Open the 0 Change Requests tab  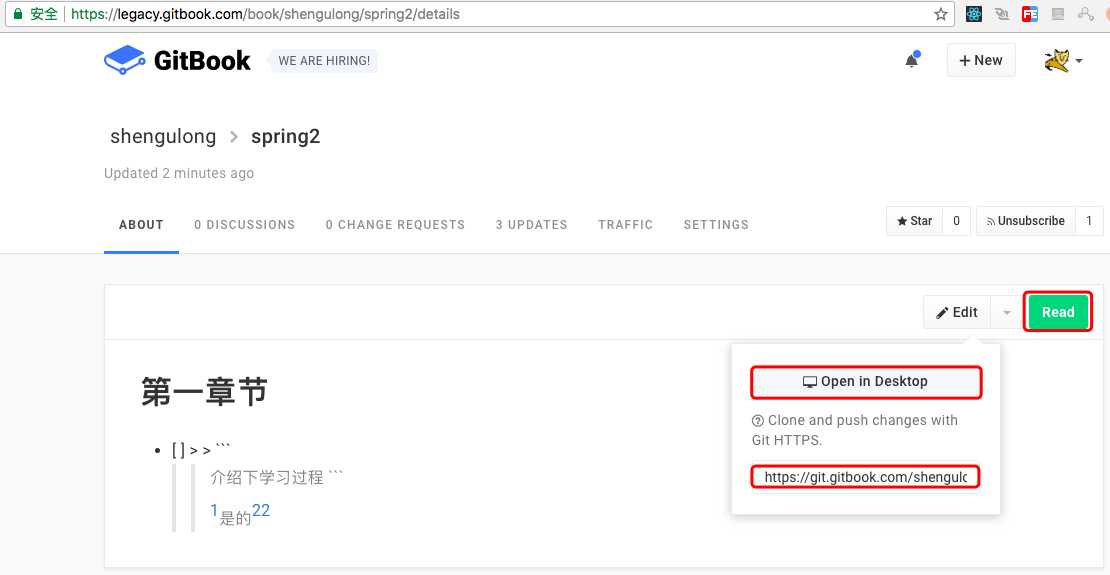point(395,224)
